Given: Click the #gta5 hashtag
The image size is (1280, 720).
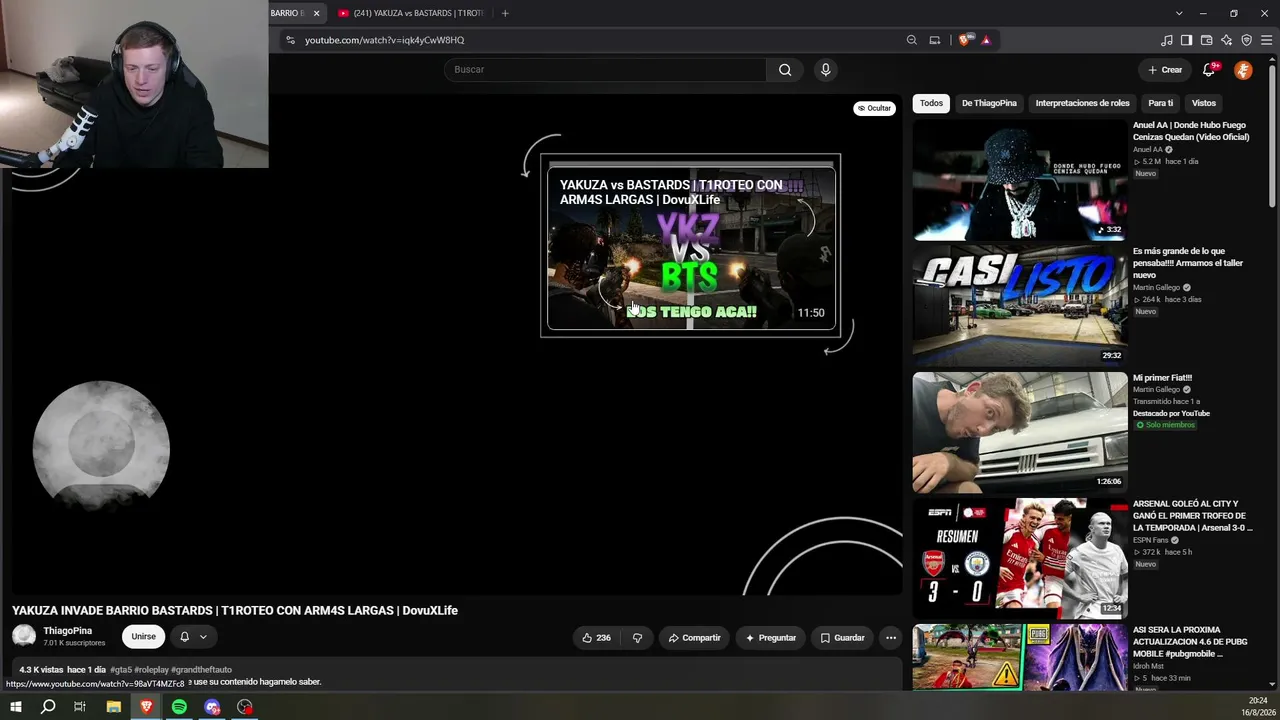Looking at the screenshot, I should pyautogui.click(x=121, y=669).
